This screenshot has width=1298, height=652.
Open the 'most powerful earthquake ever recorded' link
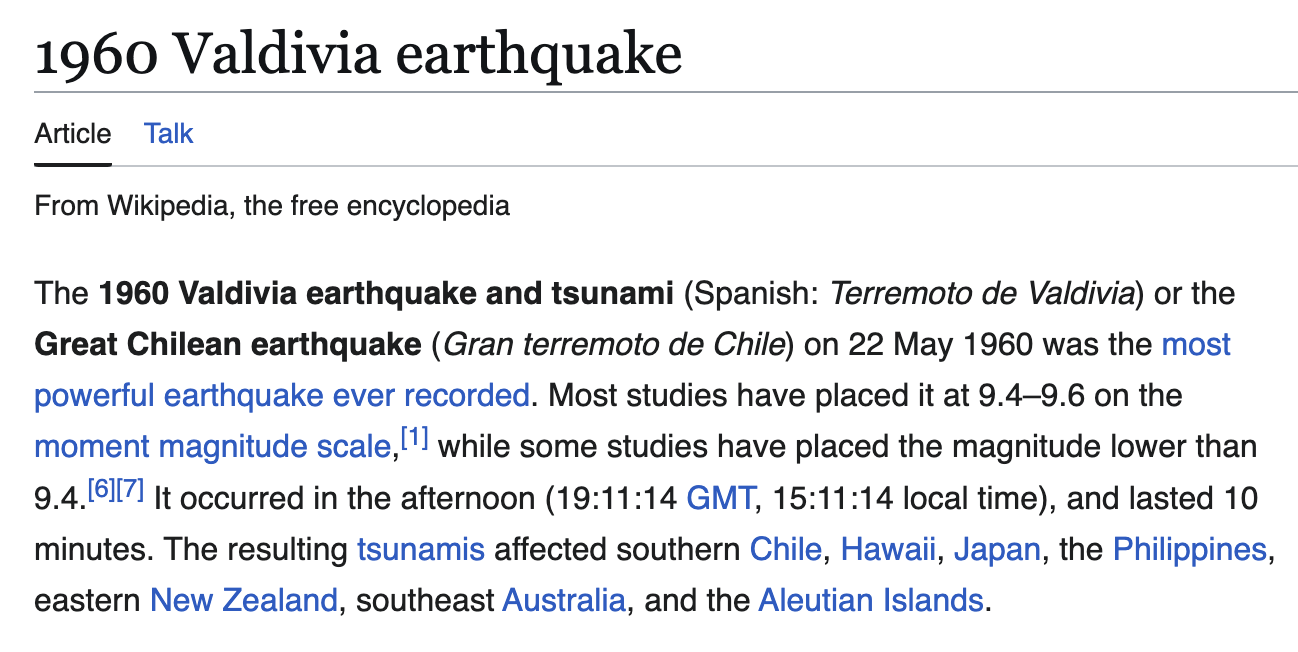point(281,396)
